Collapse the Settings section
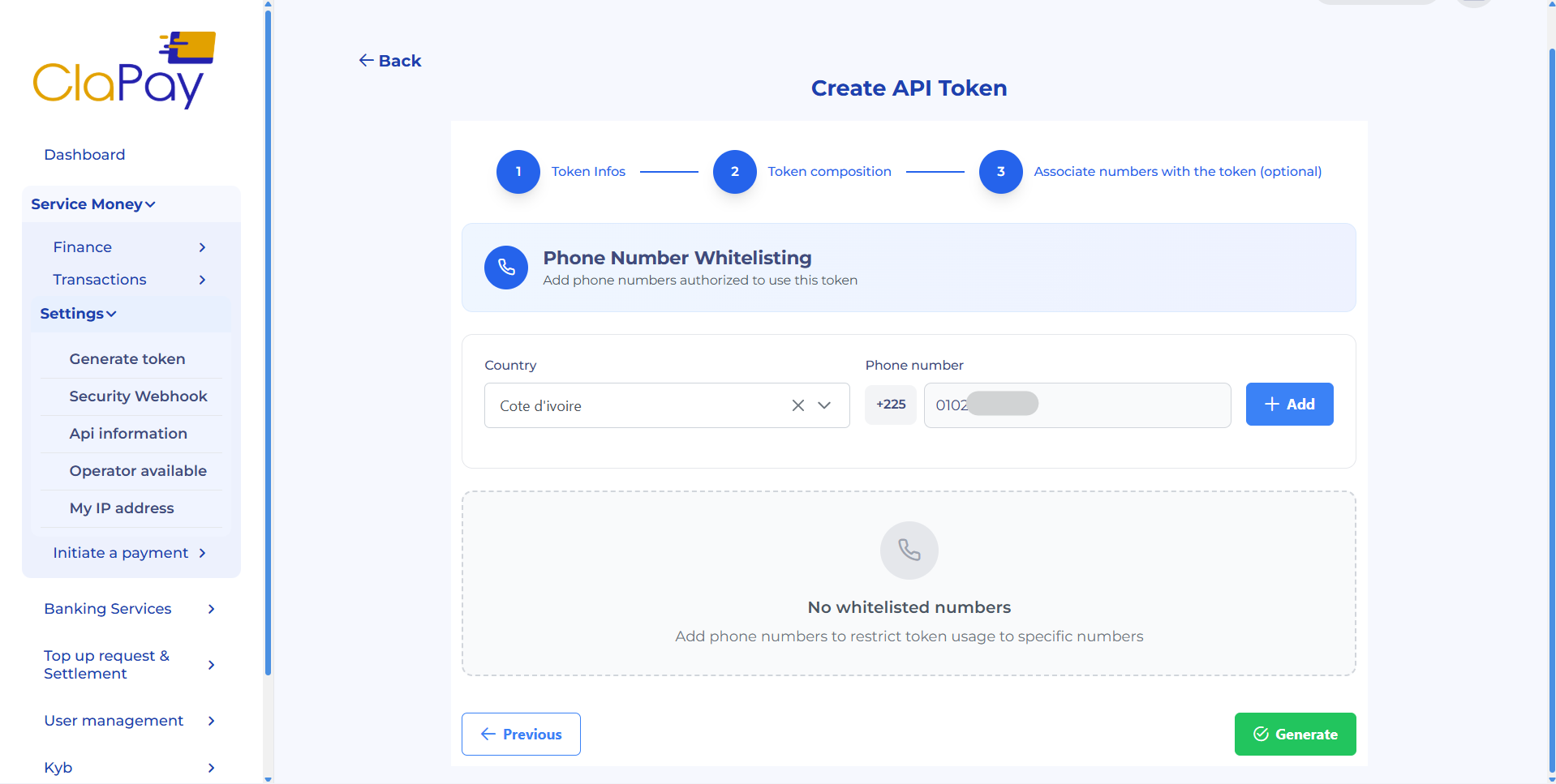The image size is (1556, 784). (78, 313)
